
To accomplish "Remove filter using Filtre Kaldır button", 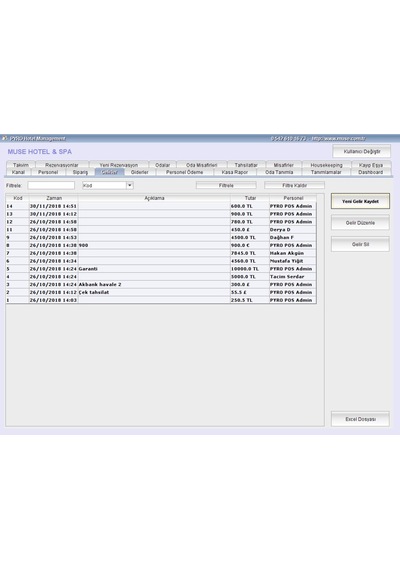I will coord(295,185).
